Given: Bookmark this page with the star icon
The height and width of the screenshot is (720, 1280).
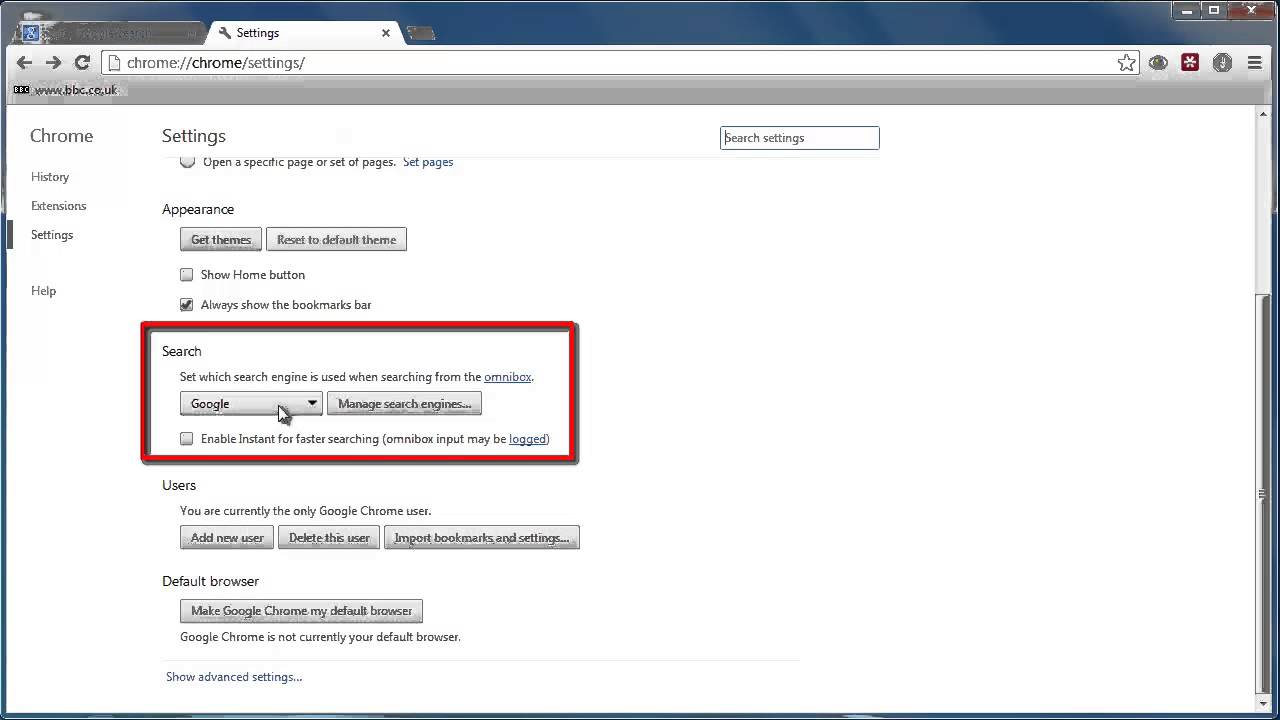Looking at the screenshot, I should tap(1127, 63).
